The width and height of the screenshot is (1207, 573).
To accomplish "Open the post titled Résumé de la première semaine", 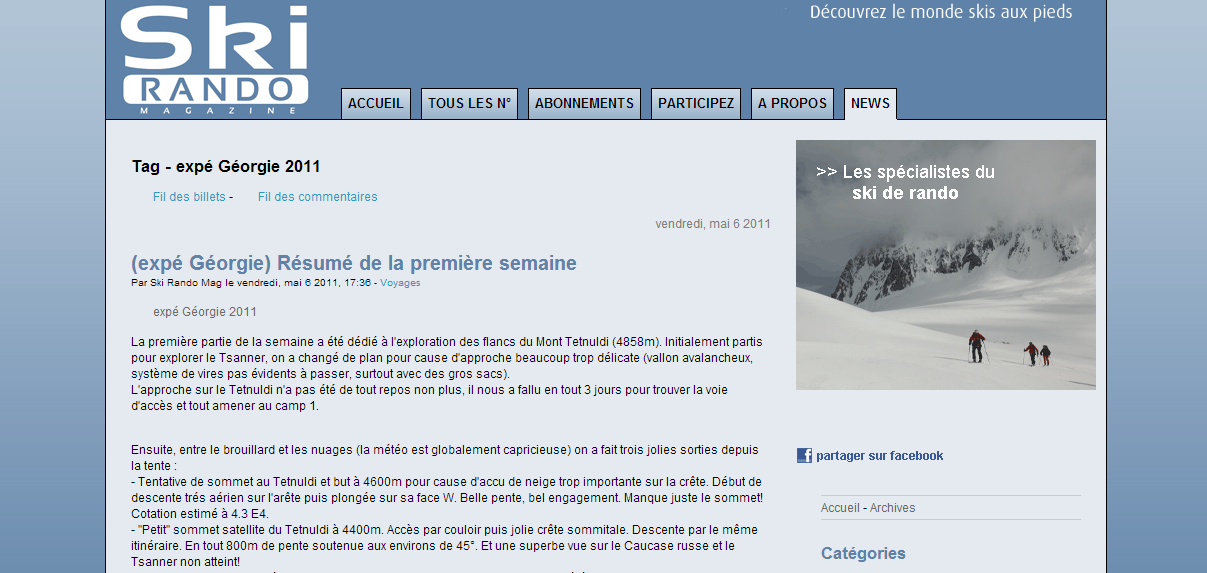I will (x=354, y=263).
